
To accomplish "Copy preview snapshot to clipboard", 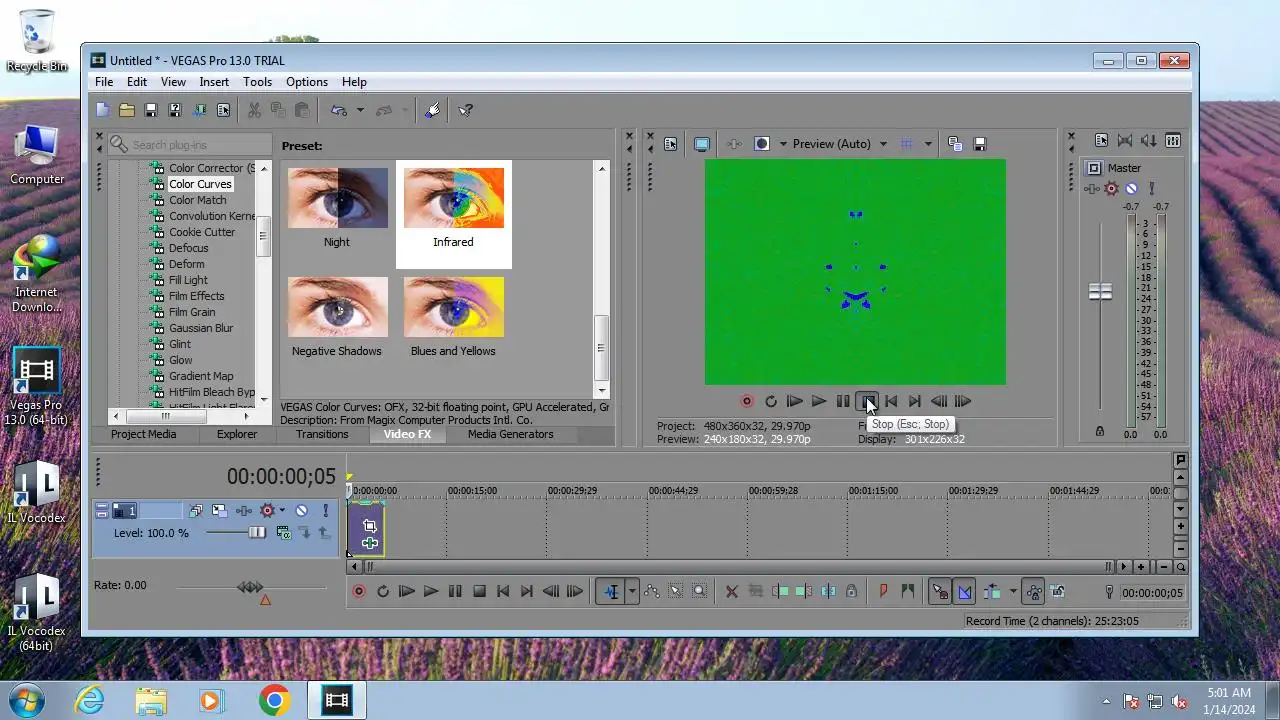I will (x=955, y=144).
